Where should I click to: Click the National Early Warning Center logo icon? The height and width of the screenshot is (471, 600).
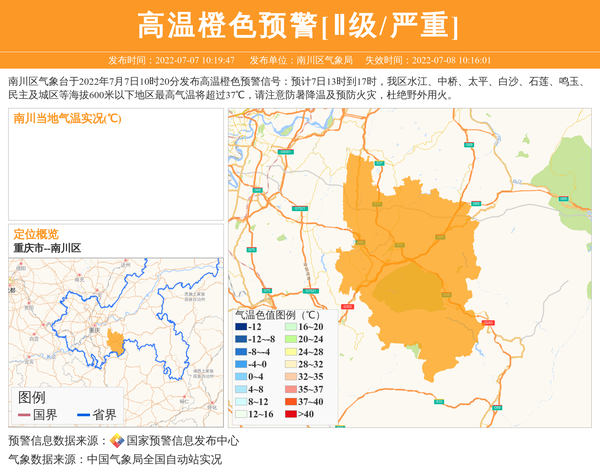(x=117, y=441)
